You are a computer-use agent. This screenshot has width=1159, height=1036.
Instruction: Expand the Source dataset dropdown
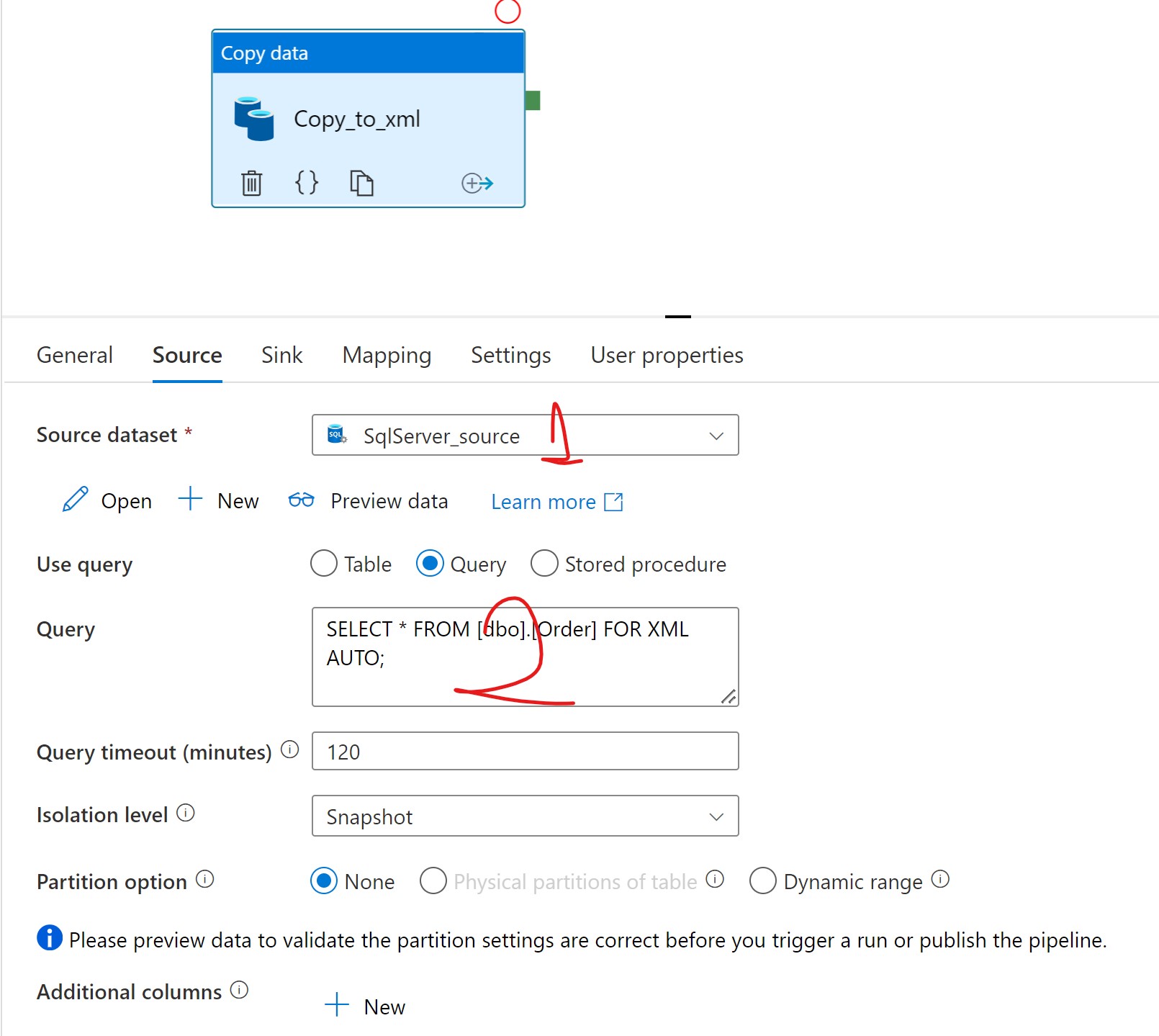pos(716,436)
